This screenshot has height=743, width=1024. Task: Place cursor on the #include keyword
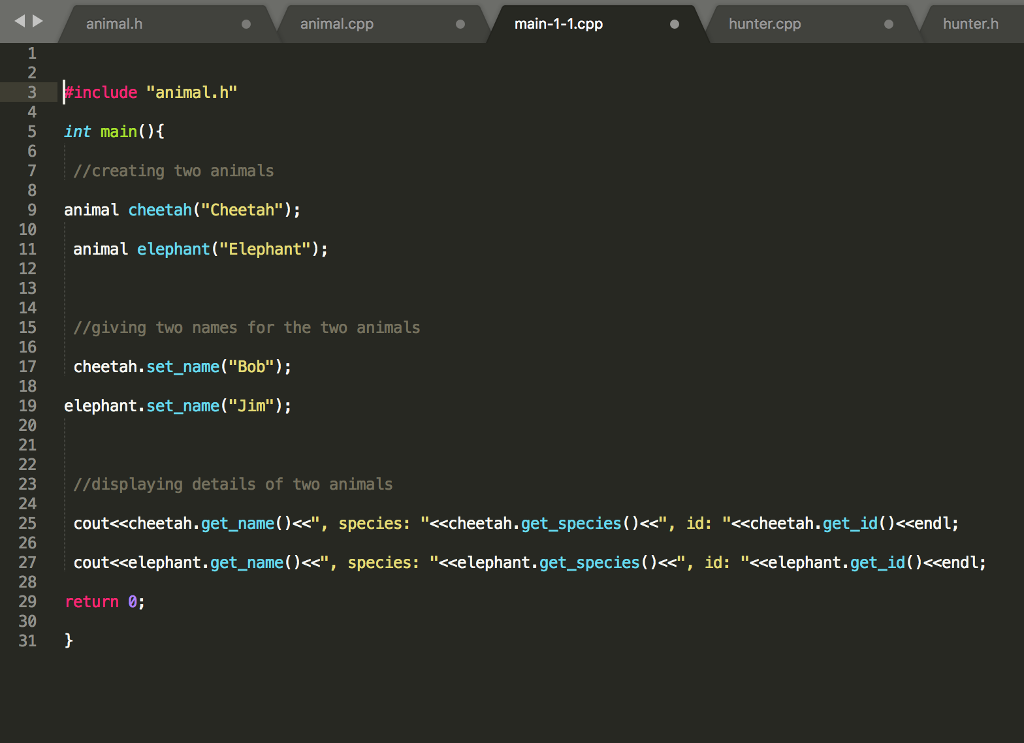tap(101, 93)
